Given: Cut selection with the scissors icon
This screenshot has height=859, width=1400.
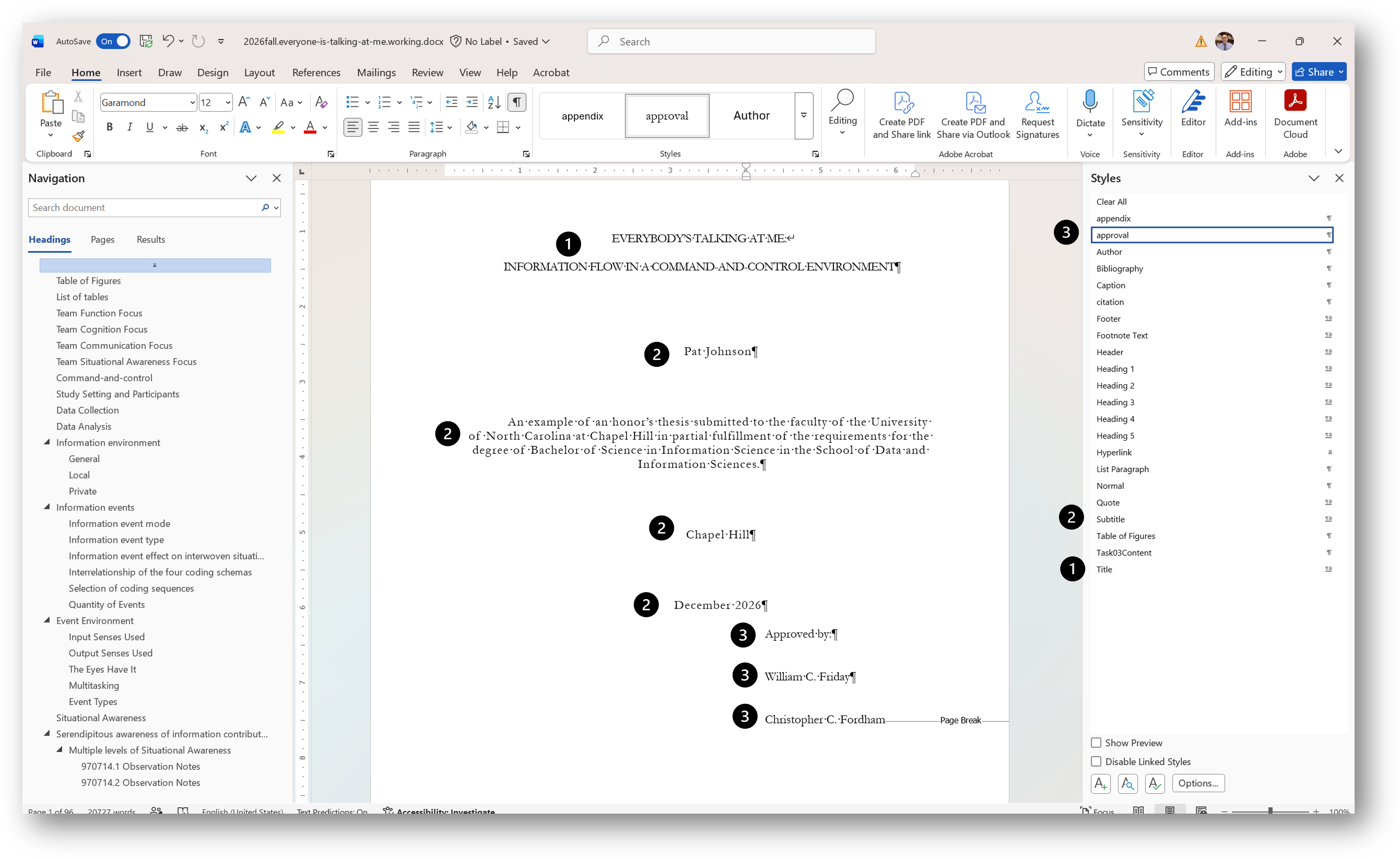Looking at the screenshot, I should (x=78, y=97).
